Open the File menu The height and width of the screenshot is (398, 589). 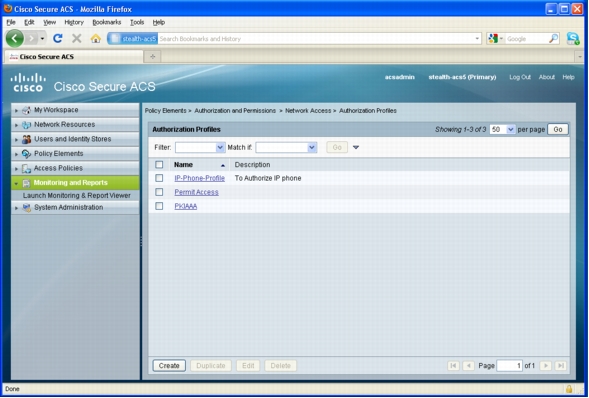tap(11, 22)
